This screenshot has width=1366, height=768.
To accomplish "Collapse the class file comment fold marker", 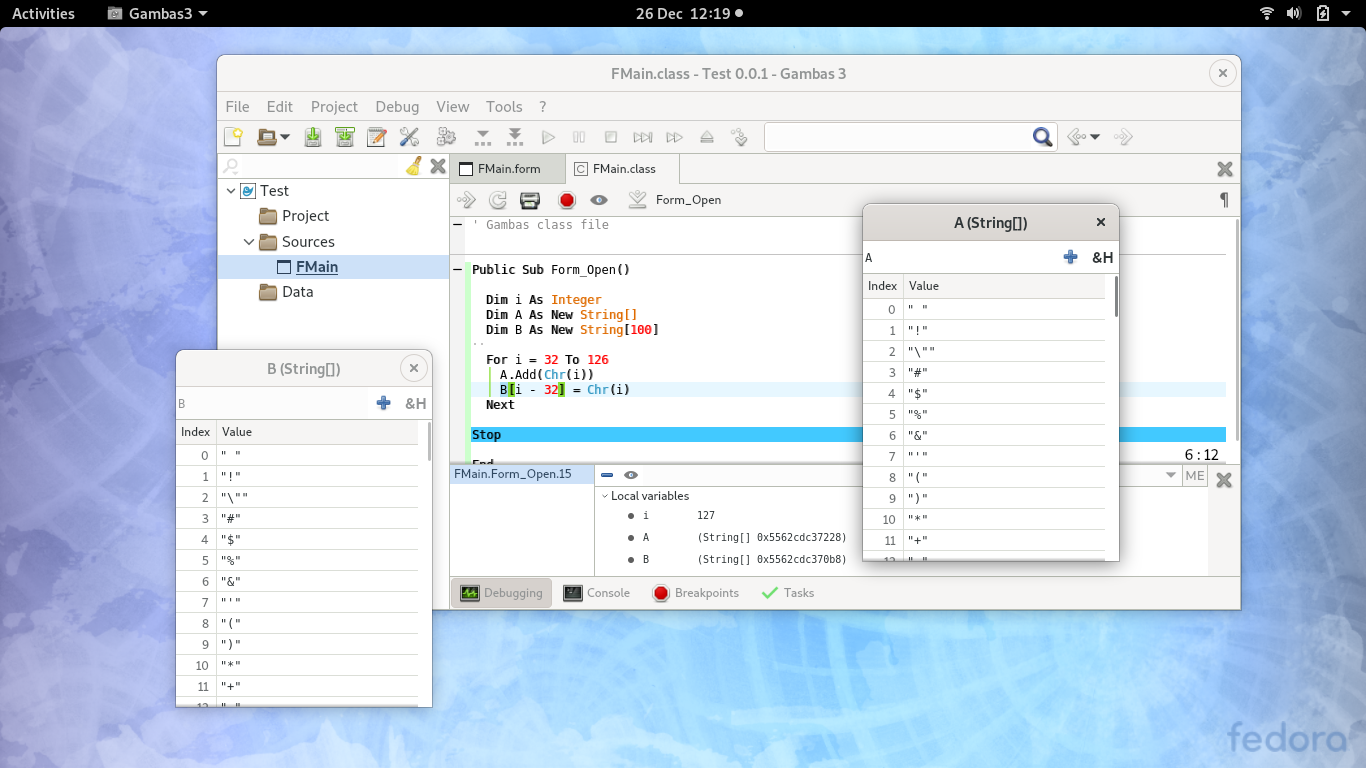I will click(x=457, y=225).
